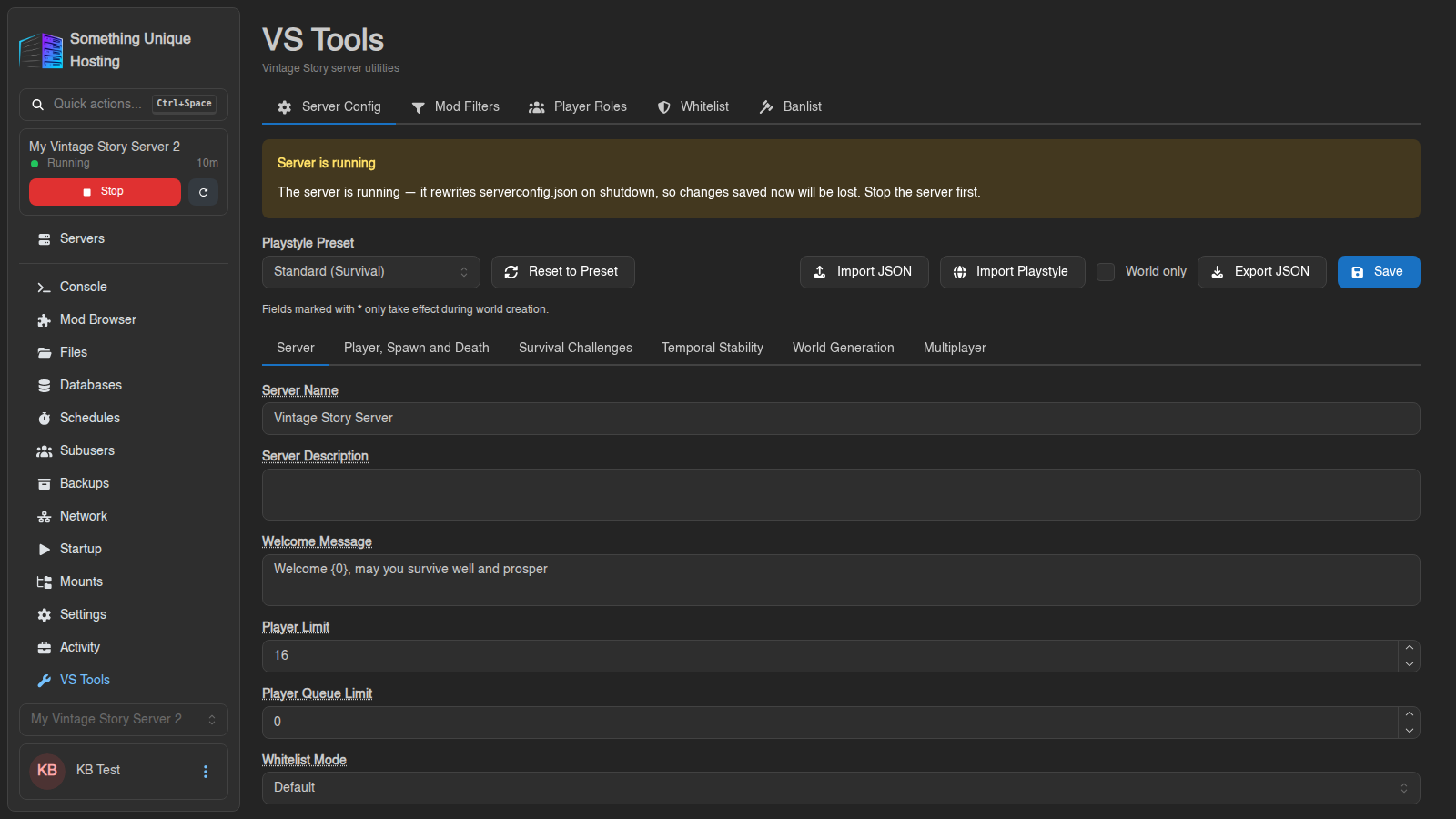Expand the server selector in sidebar
1456x819 pixels.
click(124, 720)
